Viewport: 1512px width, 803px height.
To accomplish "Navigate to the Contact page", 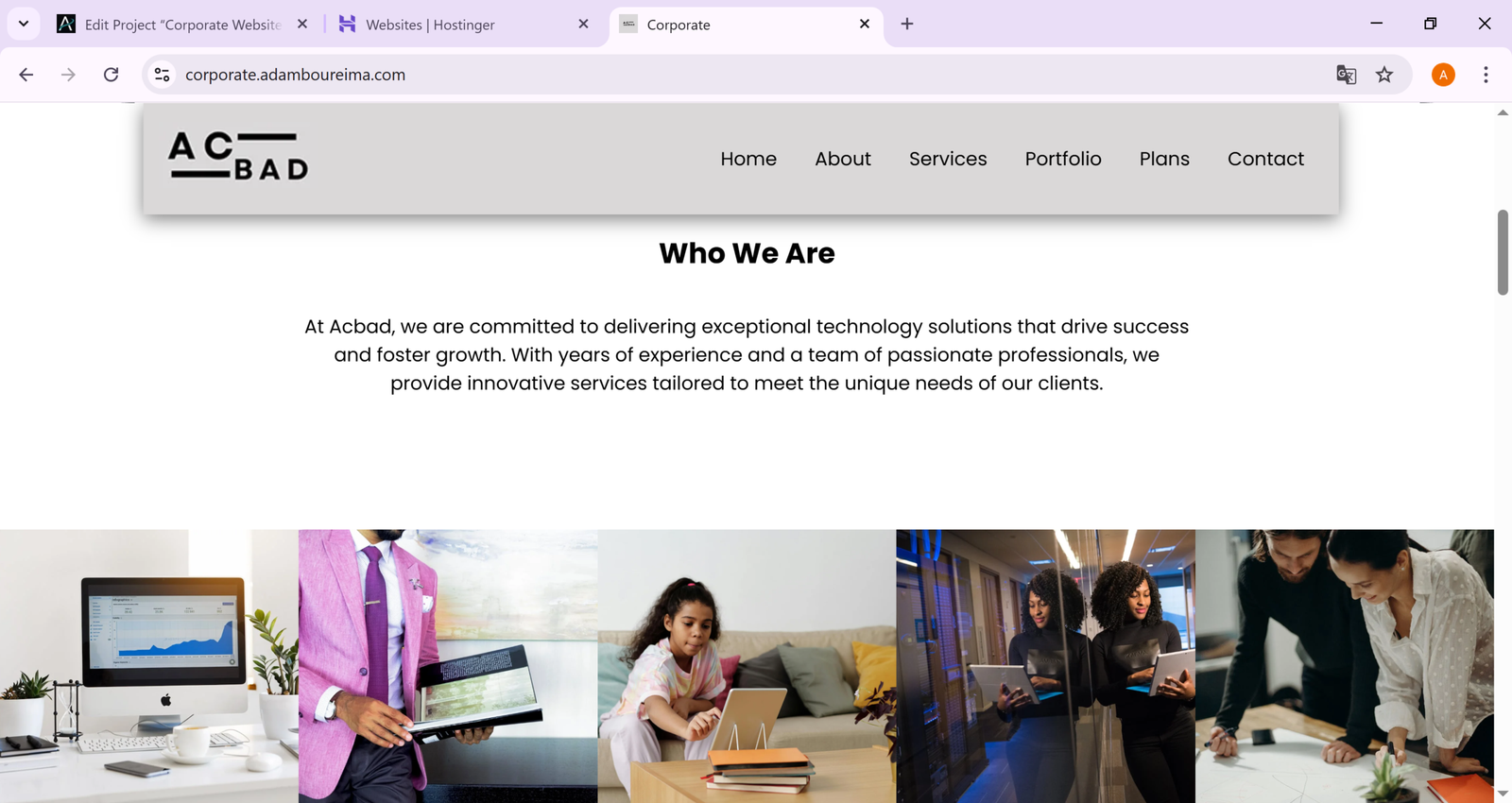I will 1265,159.
